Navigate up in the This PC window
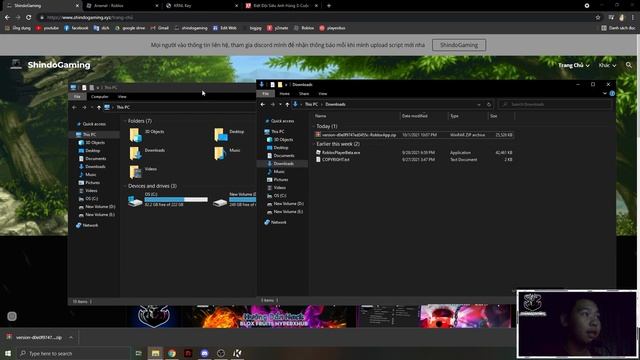The height and width of the screenshot is (360, 640). [x=99, y=107]
